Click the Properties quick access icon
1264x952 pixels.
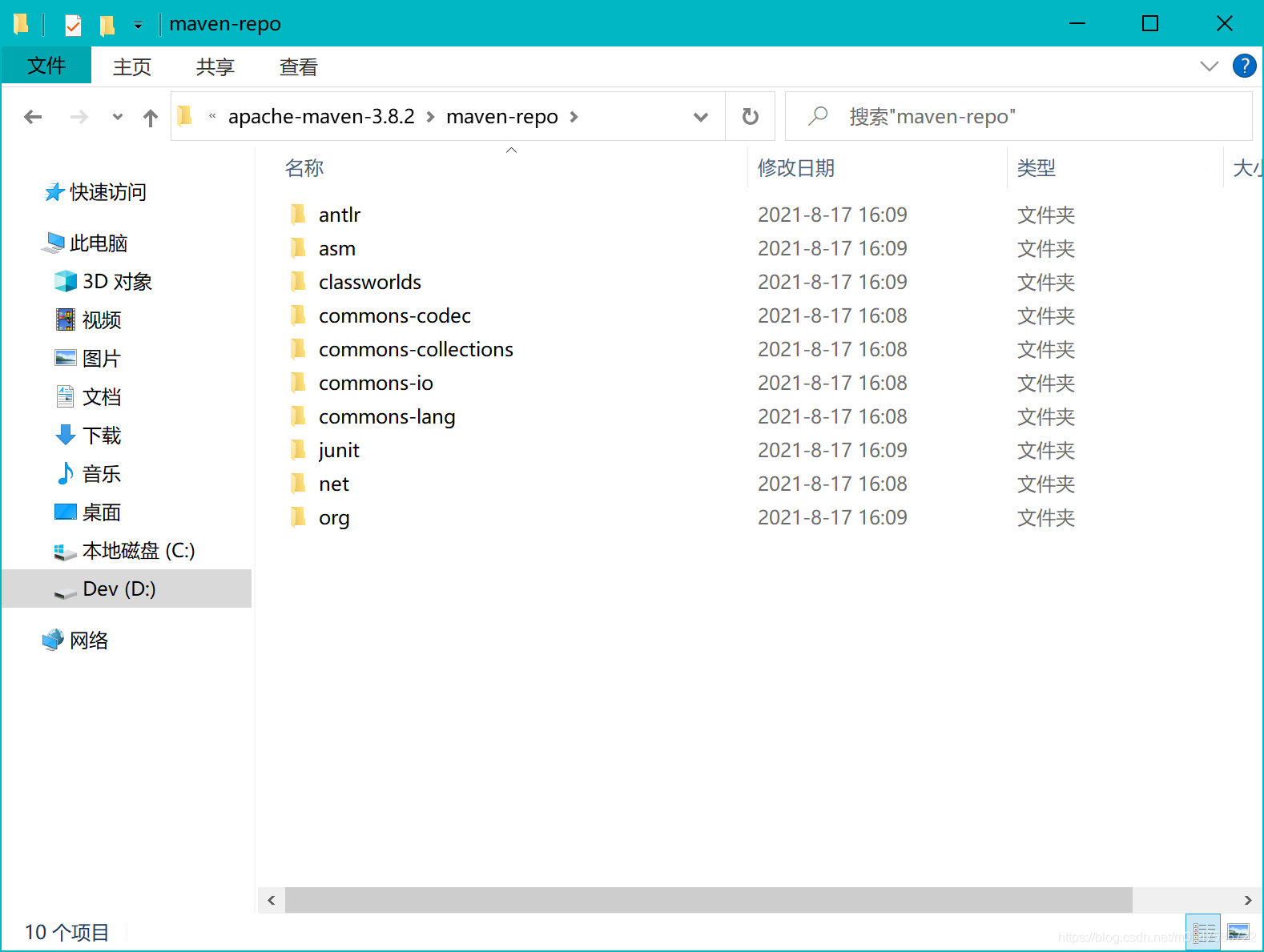[x=73, y=25]
